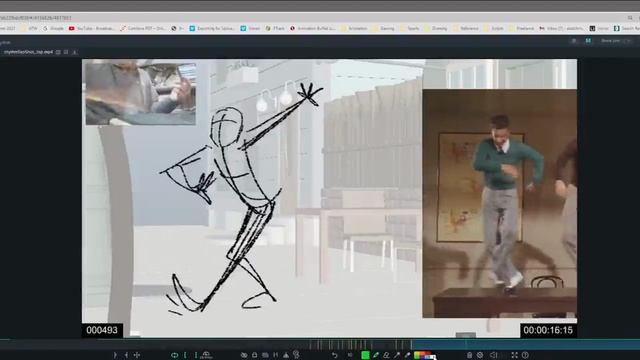Click the frame counter 000493
This screenshot has width=640, height=360.
pyautogui.click(x=102, y=330)
